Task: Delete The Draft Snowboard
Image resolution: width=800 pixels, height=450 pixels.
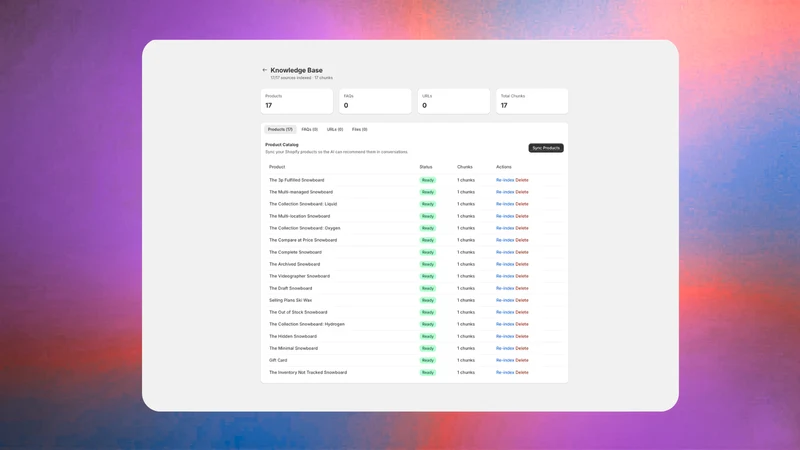Action: tap(522, 288)
